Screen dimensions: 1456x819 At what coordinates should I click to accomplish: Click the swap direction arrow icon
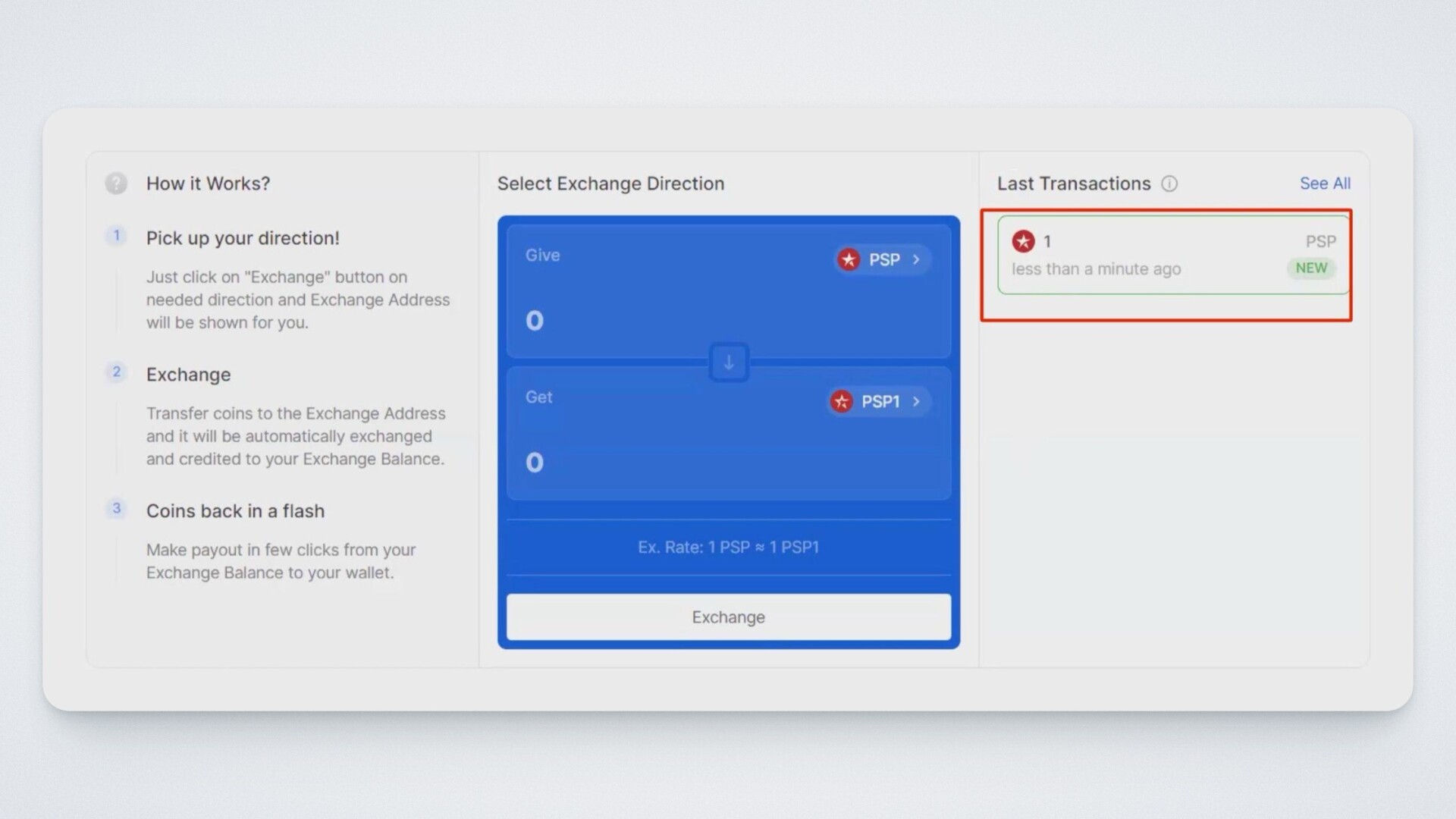(728, 362)
